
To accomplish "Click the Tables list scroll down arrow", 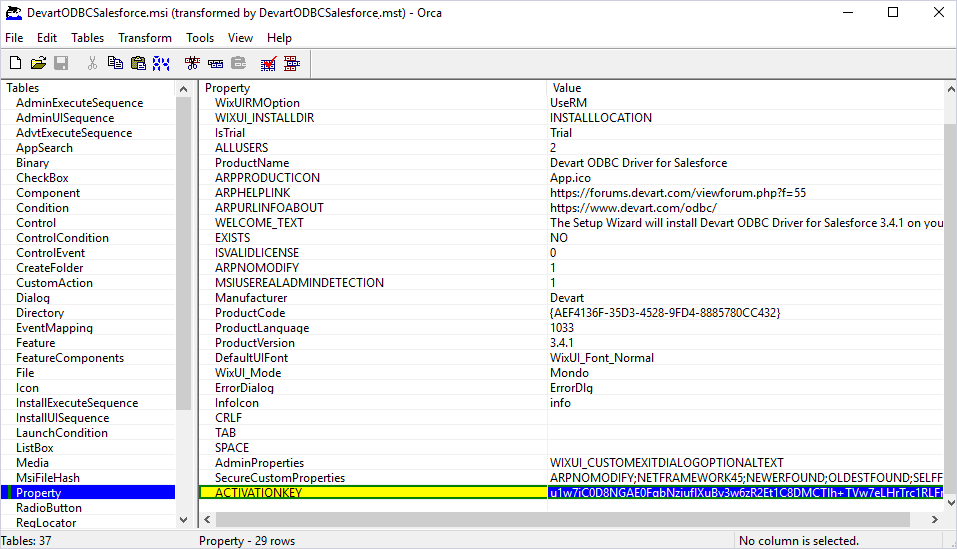I will click(x=183, y=520).
